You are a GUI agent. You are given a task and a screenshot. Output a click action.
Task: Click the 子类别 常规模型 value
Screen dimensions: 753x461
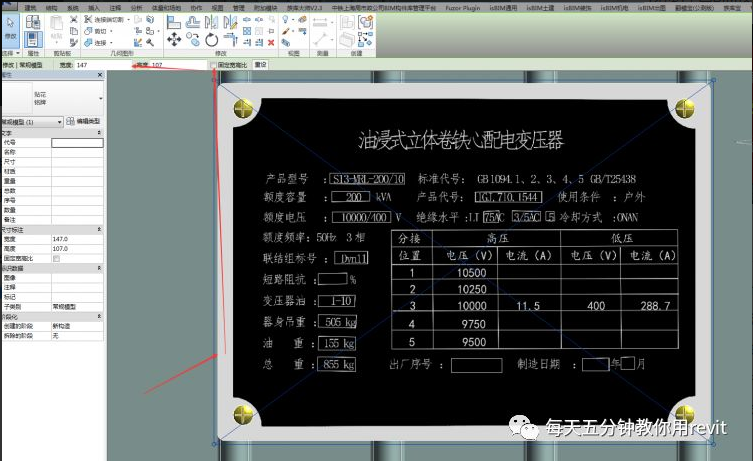pos(77,306)
